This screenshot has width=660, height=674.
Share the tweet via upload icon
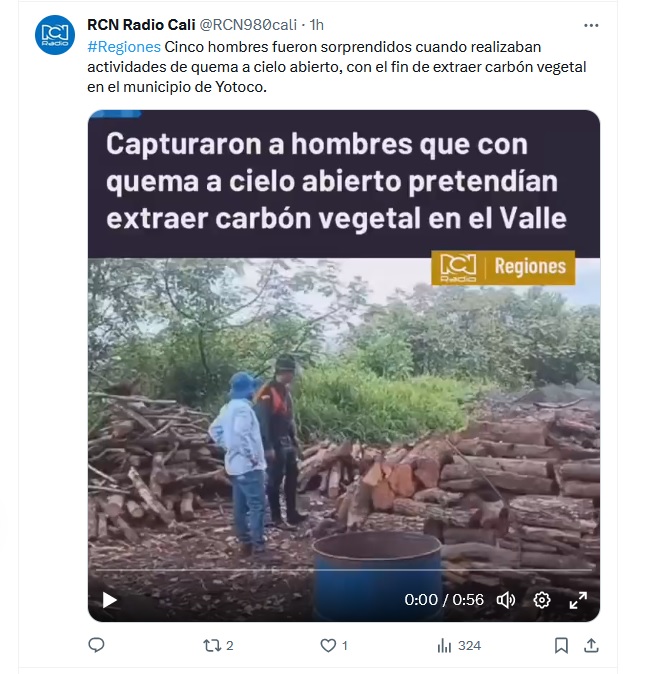(591, 645)
